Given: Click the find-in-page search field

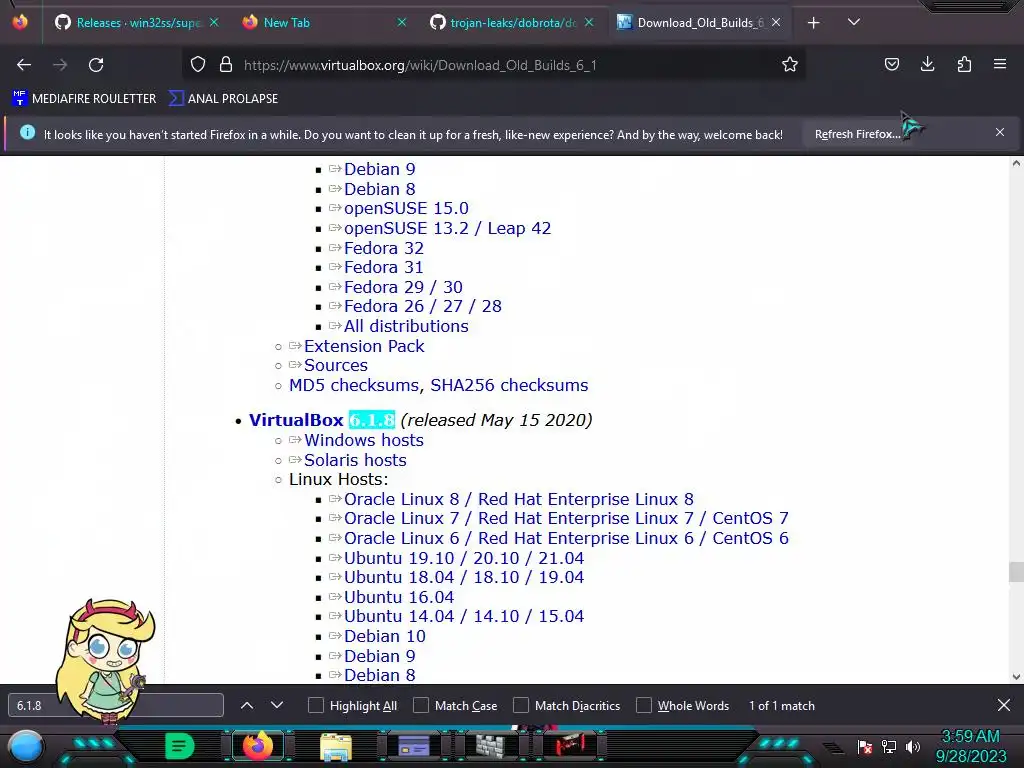Looking at the screenshot, I should point(116,705).
